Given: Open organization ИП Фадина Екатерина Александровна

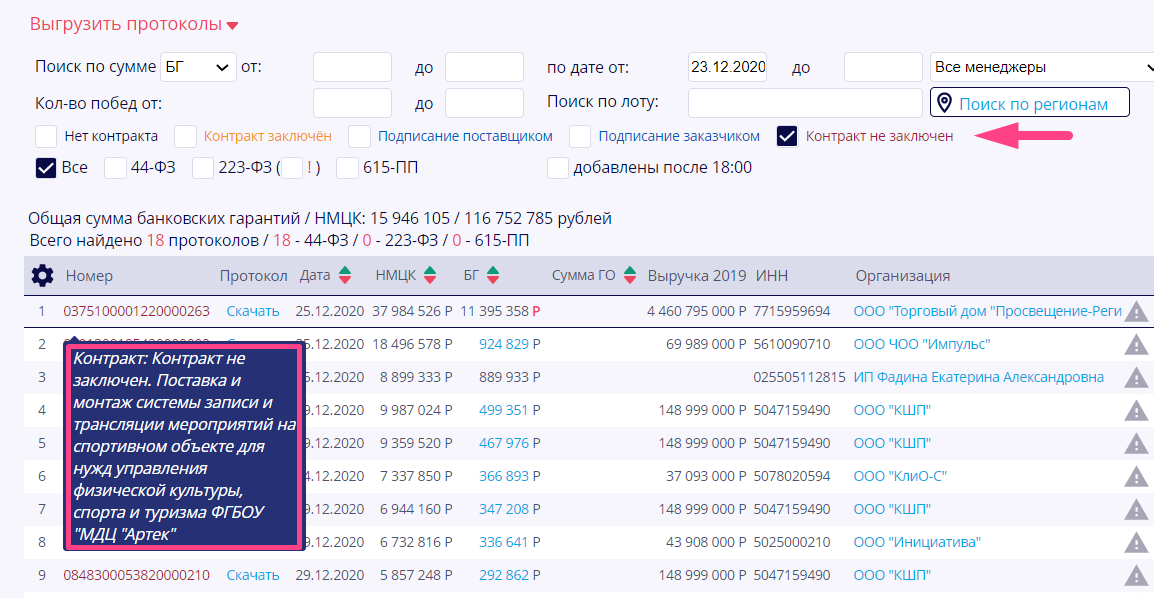Looking at the screenshot, I should pos(978,377).
